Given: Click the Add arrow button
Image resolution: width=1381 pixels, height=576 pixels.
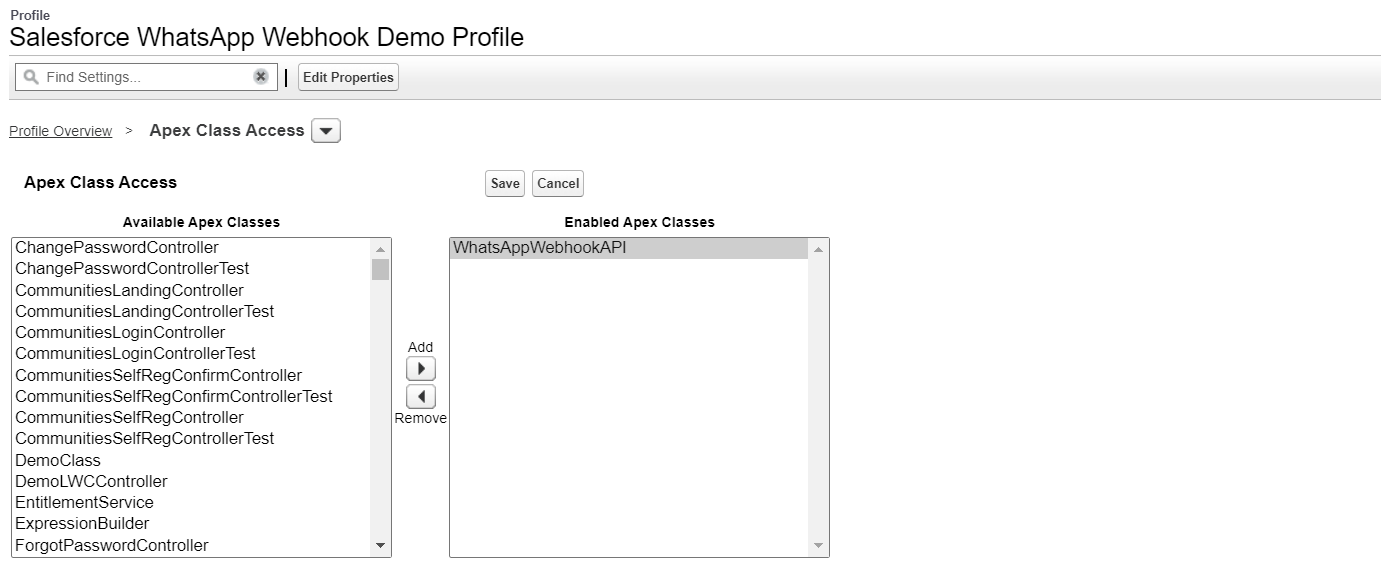Looking at the screenshot, I should point(421,369).
